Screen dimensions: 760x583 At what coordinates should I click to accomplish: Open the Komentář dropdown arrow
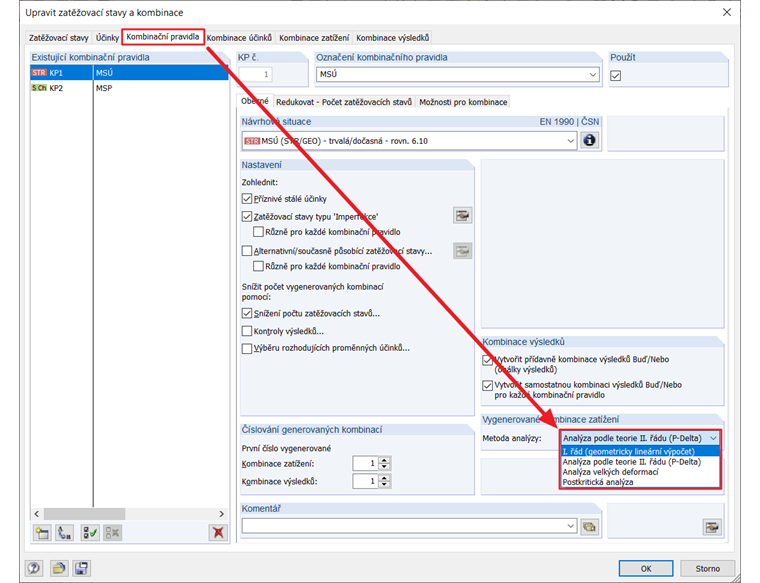click(x=570, y=526)
